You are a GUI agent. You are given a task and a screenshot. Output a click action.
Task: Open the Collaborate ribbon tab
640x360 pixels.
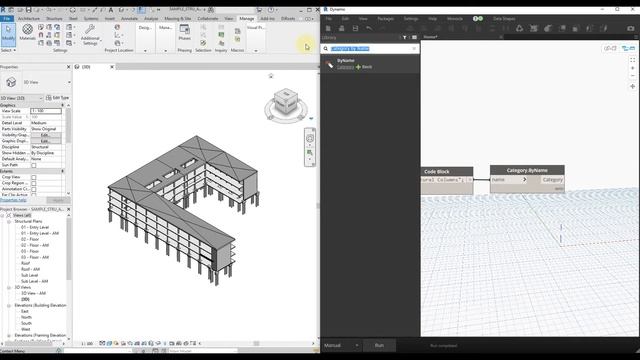pyautogui.click(x=208, y=19)
